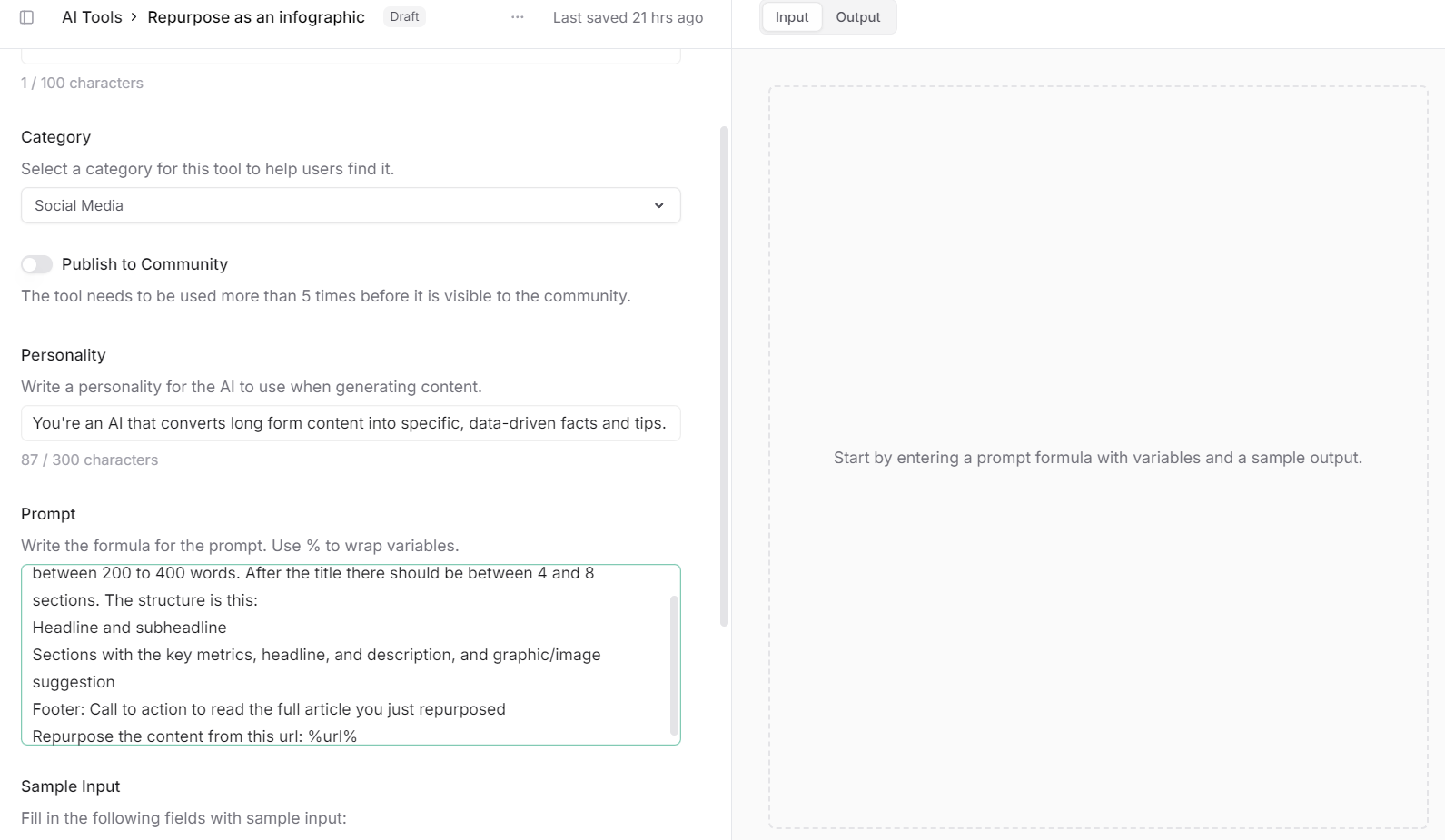Toggle the sidebar panel icon
Viewport: 1445px width, 840px height.
click(x=26, y=17)
